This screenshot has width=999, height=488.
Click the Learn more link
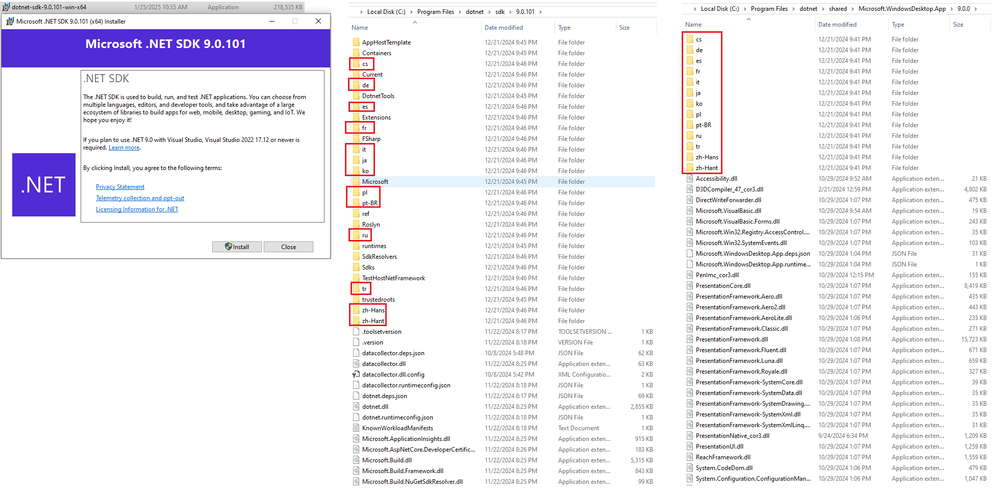(124, 148)
